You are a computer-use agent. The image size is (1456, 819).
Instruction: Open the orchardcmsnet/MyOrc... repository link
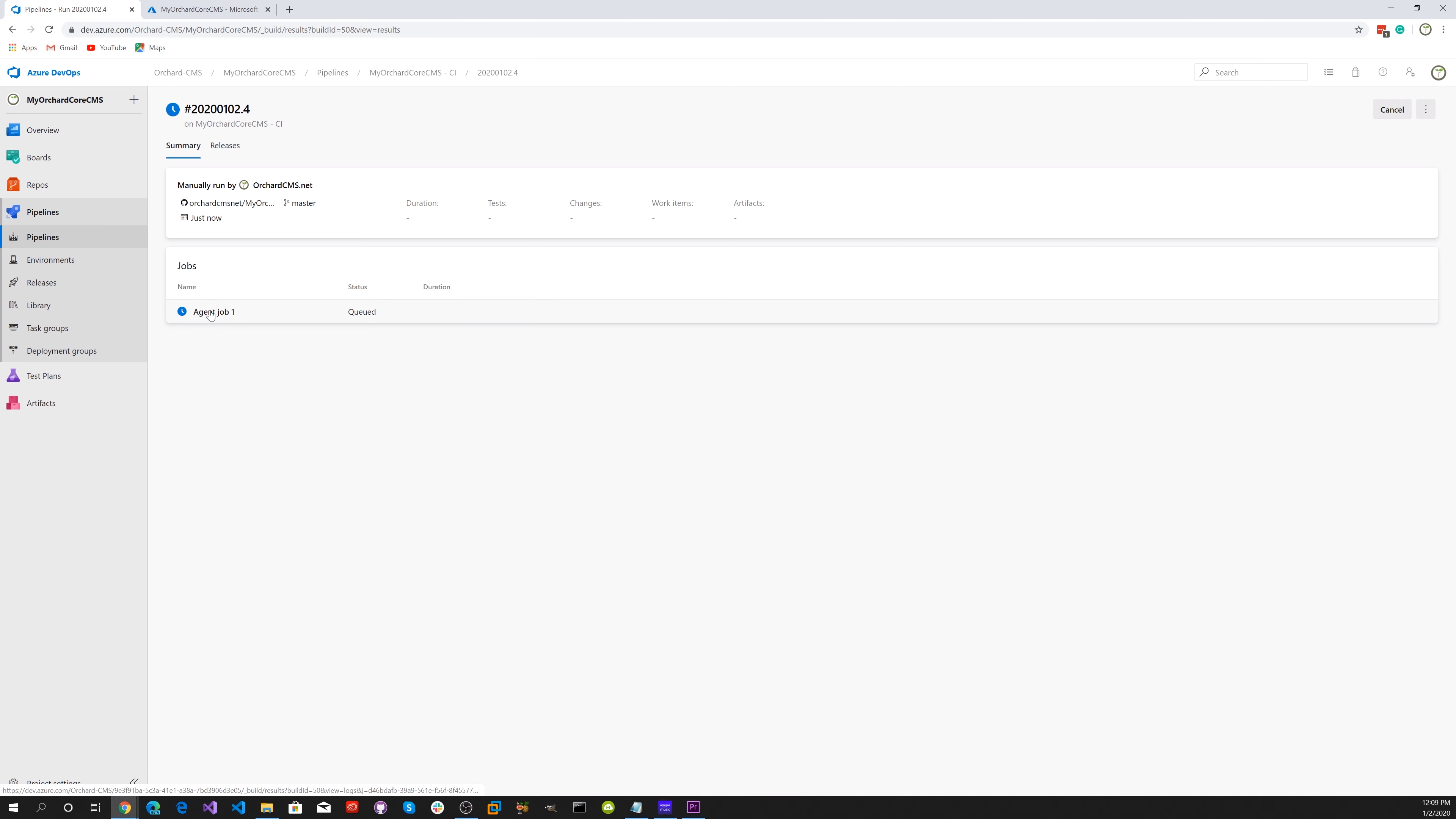(x=227, y=203)
